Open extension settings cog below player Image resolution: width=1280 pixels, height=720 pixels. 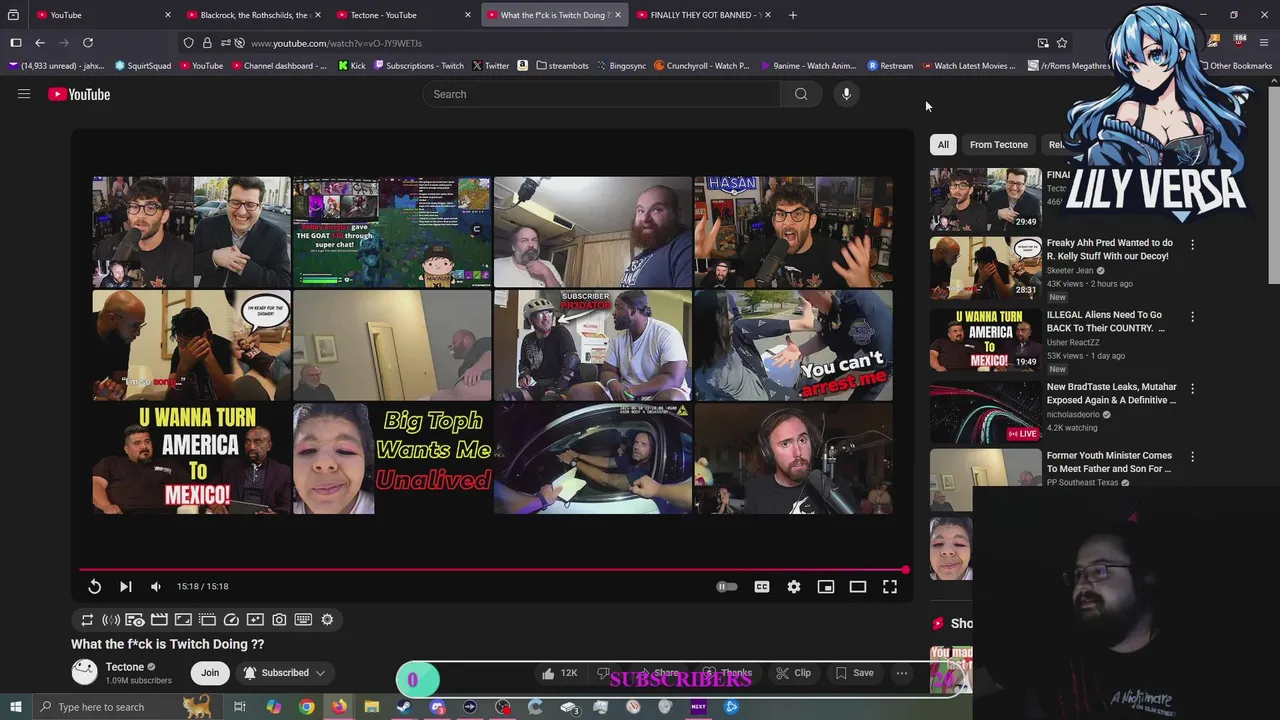click(327, 620)
